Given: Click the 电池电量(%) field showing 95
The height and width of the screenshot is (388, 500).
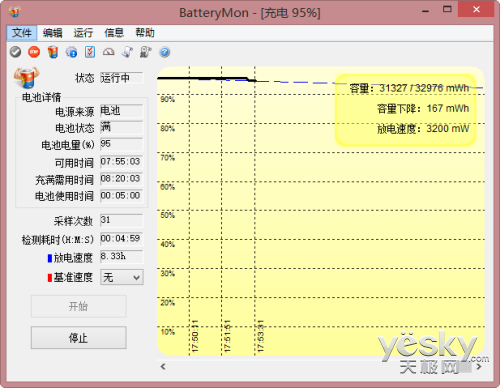Looking at the screenshot, I should pos(122,144).
